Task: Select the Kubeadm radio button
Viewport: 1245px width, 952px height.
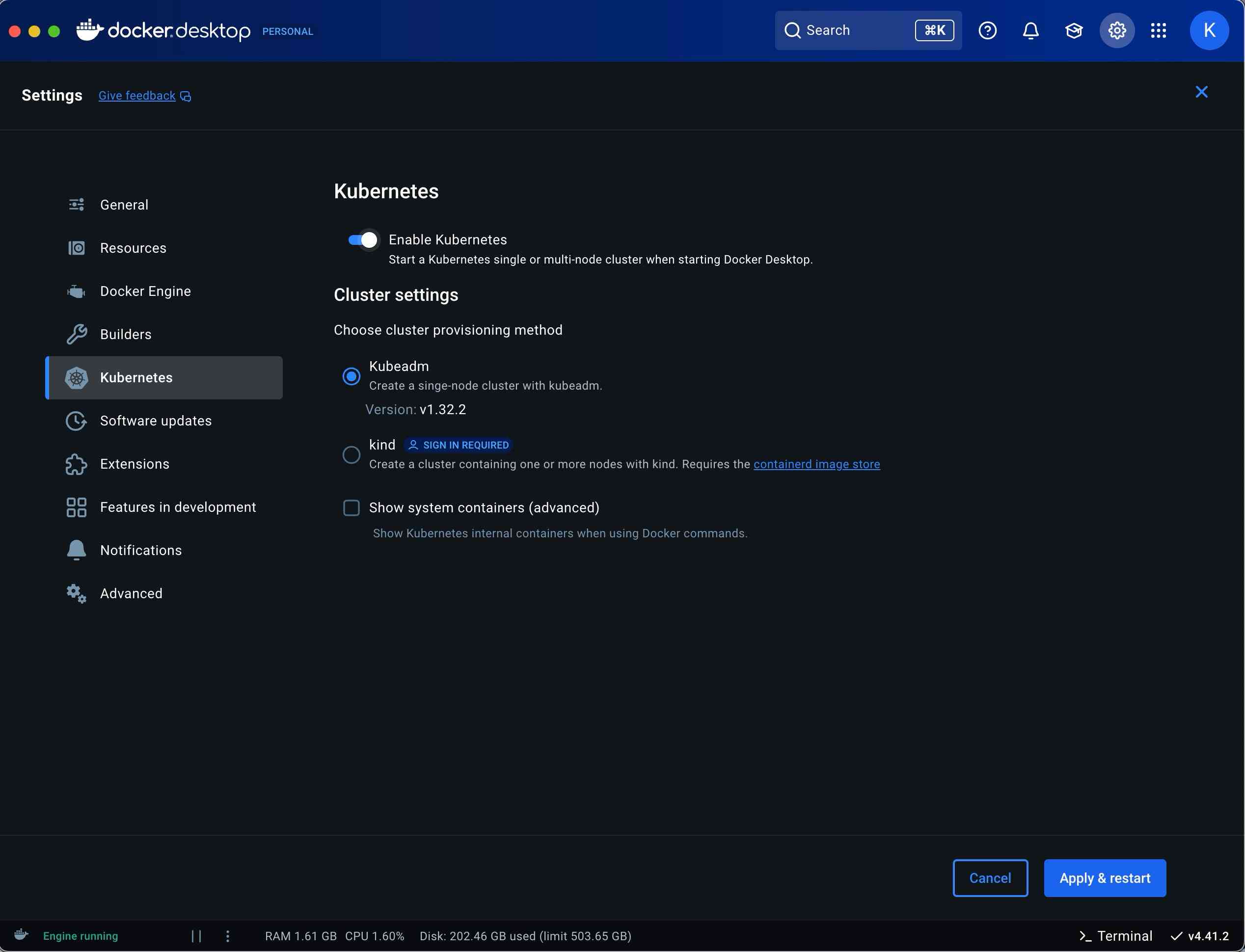Action: coord(352,376)
